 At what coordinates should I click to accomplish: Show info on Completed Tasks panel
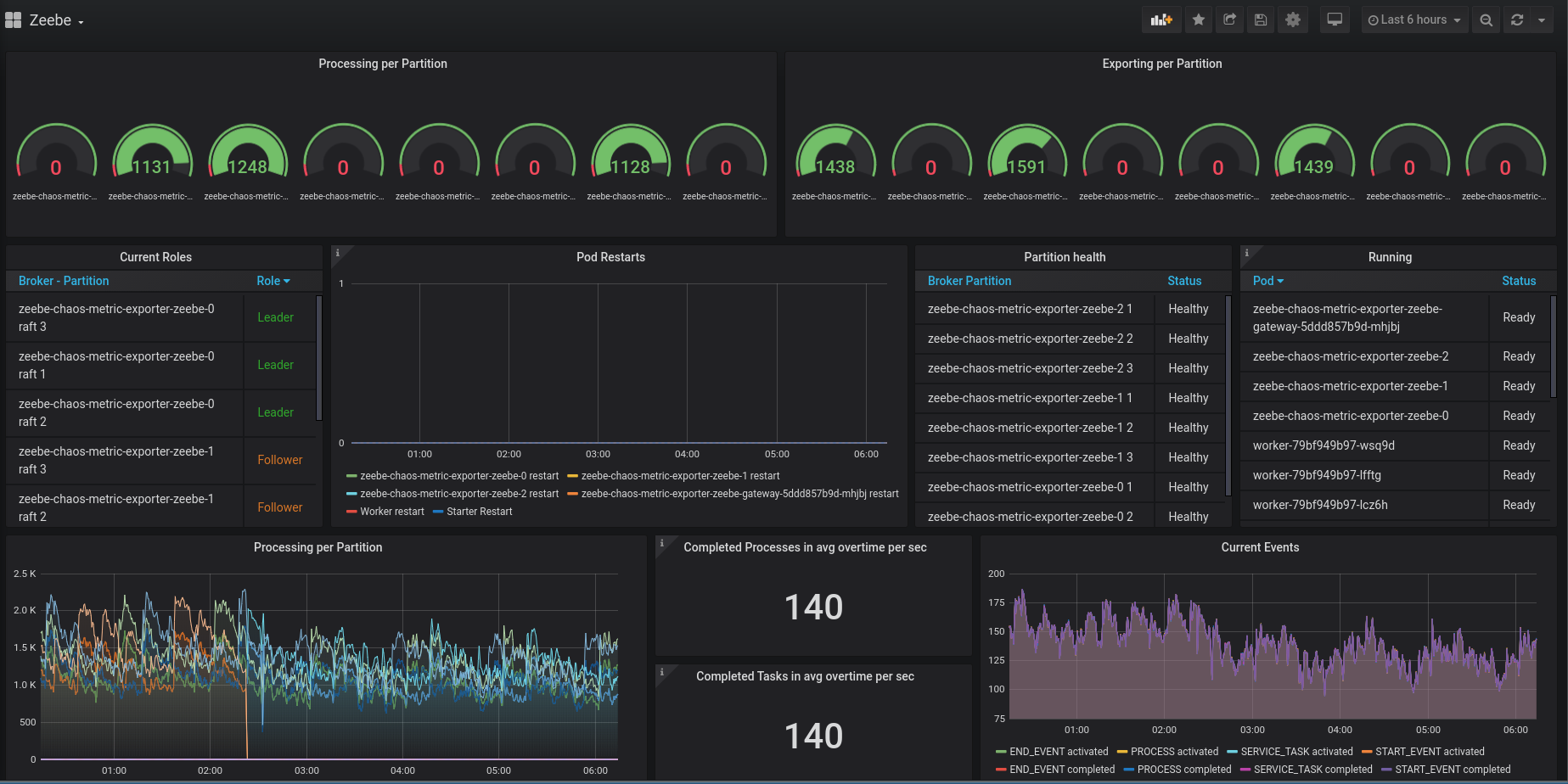tap(662, 672)
